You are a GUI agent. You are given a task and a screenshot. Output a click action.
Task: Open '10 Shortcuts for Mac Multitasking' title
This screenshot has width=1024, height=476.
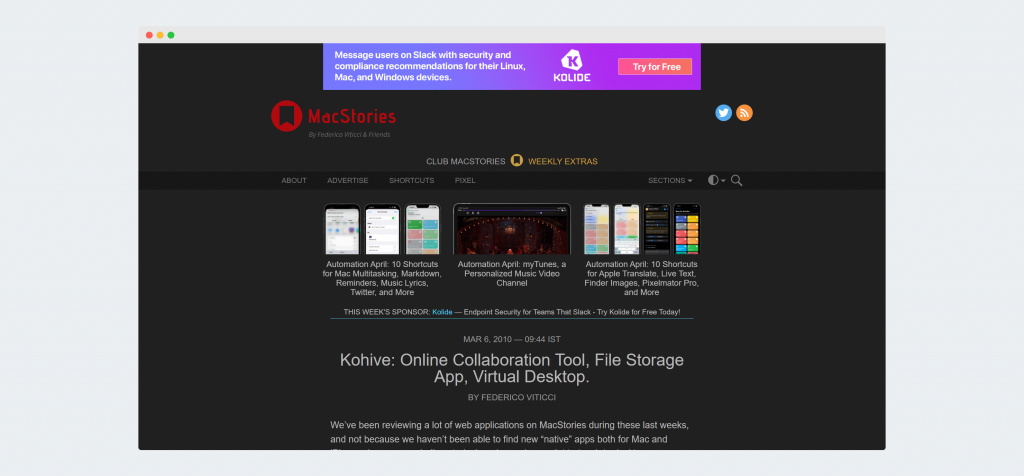(383, 278)
